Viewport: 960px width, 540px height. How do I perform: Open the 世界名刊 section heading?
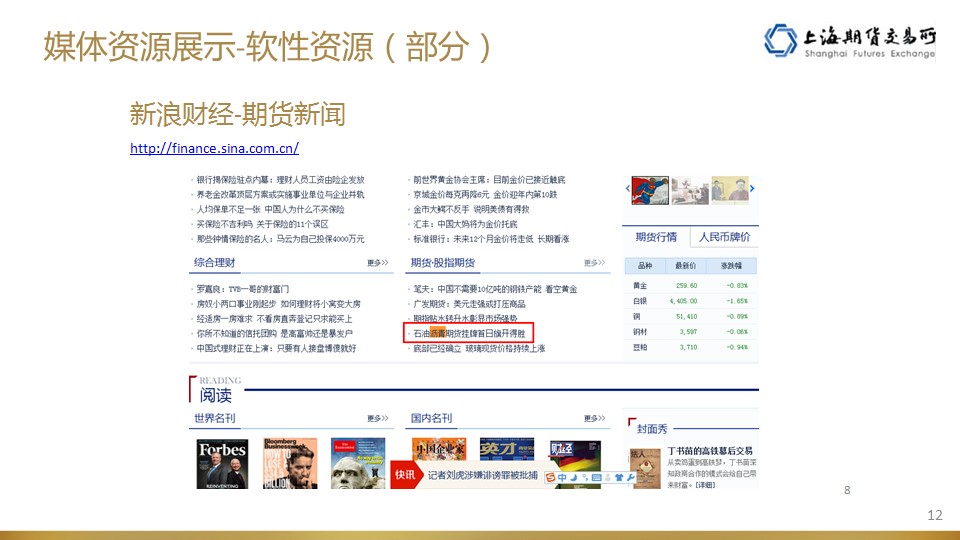pyautogui.click(x=215, y=418)
